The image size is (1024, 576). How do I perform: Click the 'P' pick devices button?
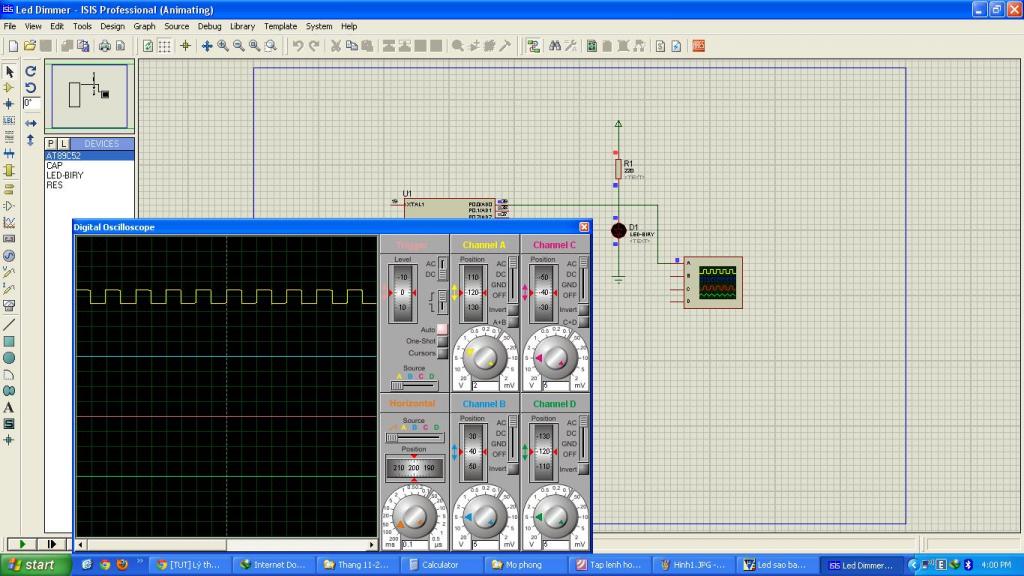52,144
